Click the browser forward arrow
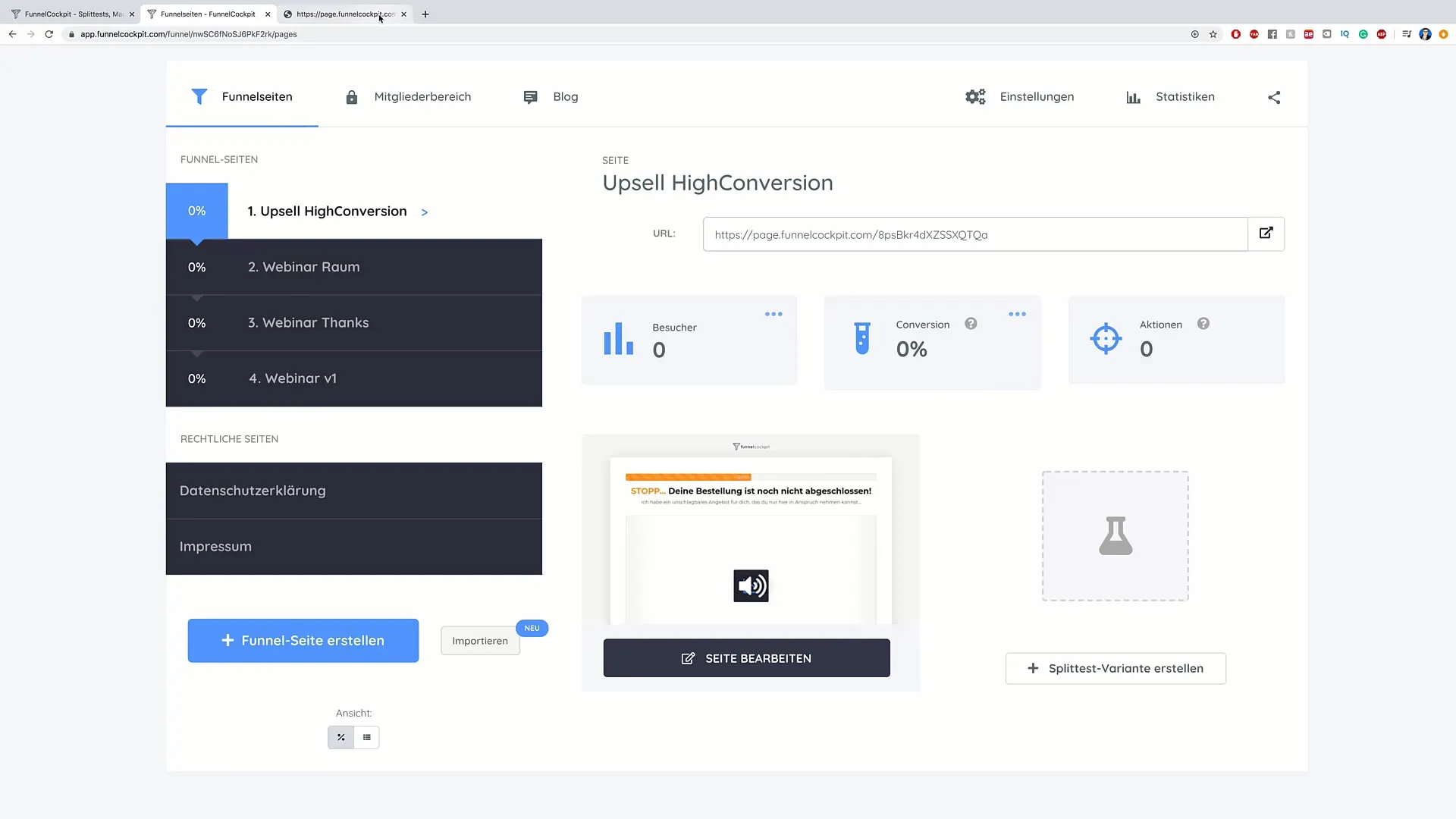The width and height of the screenshot is (1456, 819). (31, 34)
